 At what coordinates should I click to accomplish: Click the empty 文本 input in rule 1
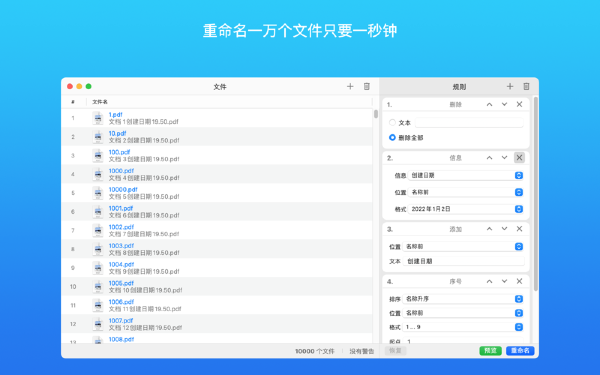(469, 122)
